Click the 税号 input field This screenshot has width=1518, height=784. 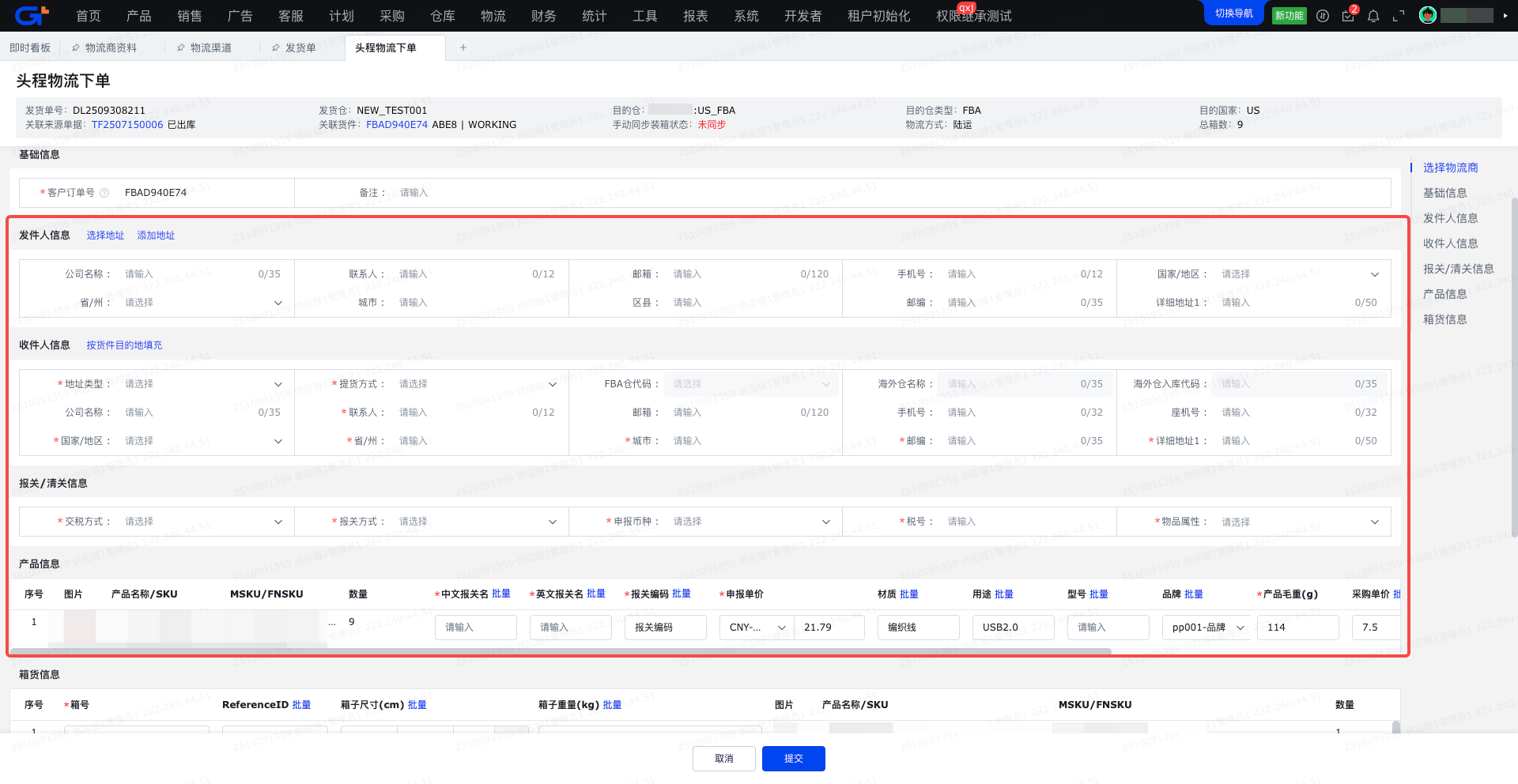tap(1026, 522)
